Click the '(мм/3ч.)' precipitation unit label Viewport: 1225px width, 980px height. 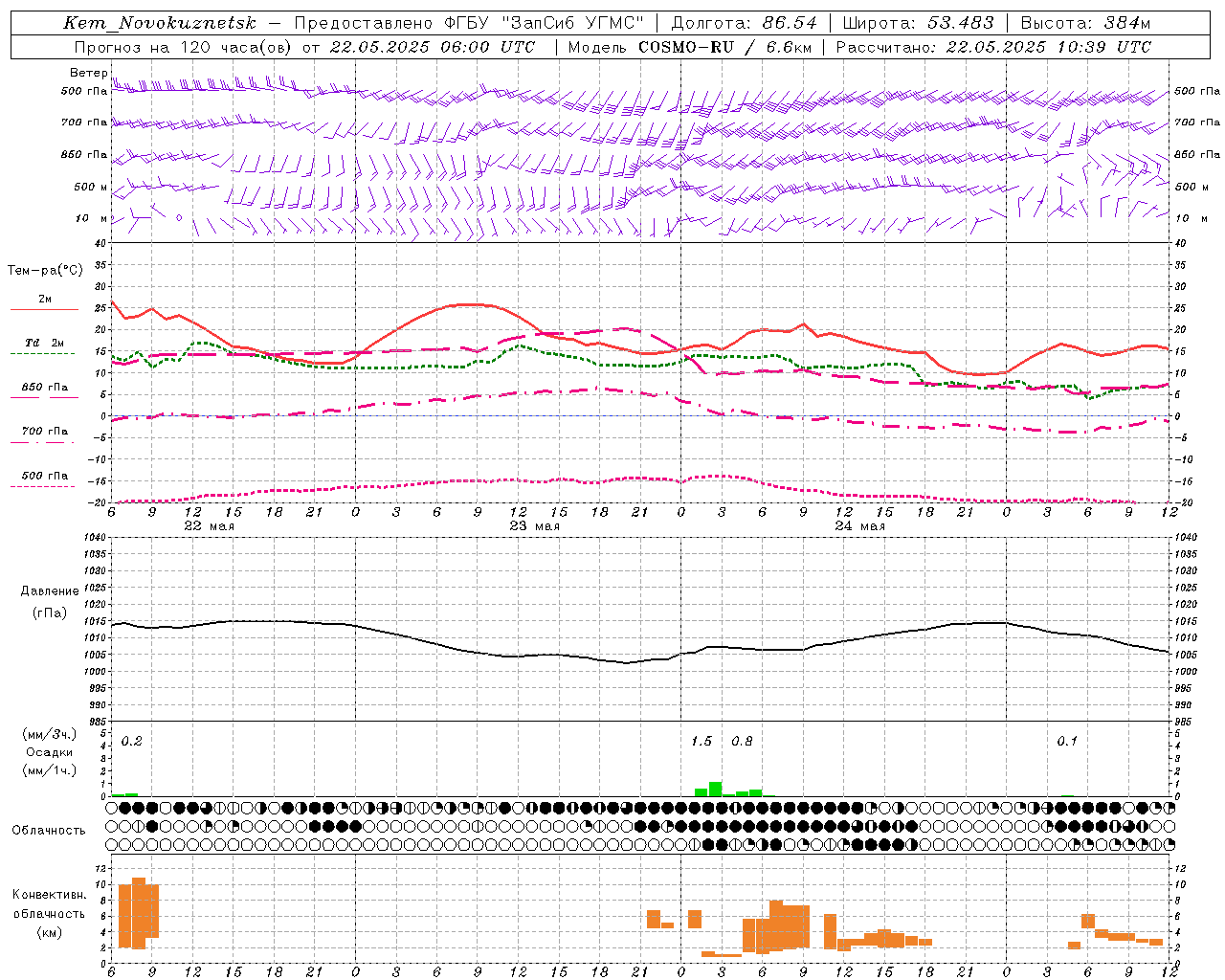coord(50,735)
